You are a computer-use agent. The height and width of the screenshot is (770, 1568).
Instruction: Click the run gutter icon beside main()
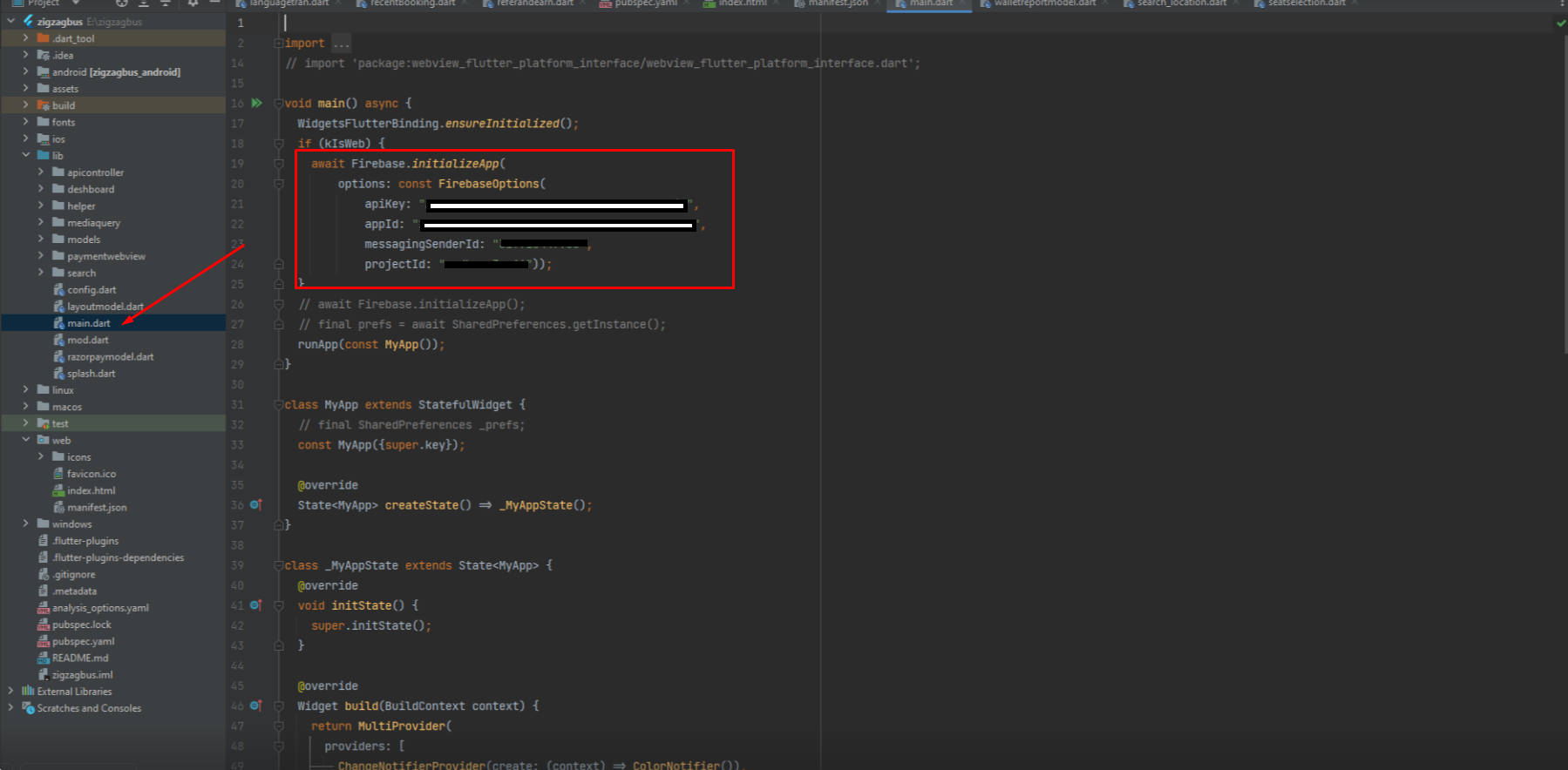coord(256,103)
